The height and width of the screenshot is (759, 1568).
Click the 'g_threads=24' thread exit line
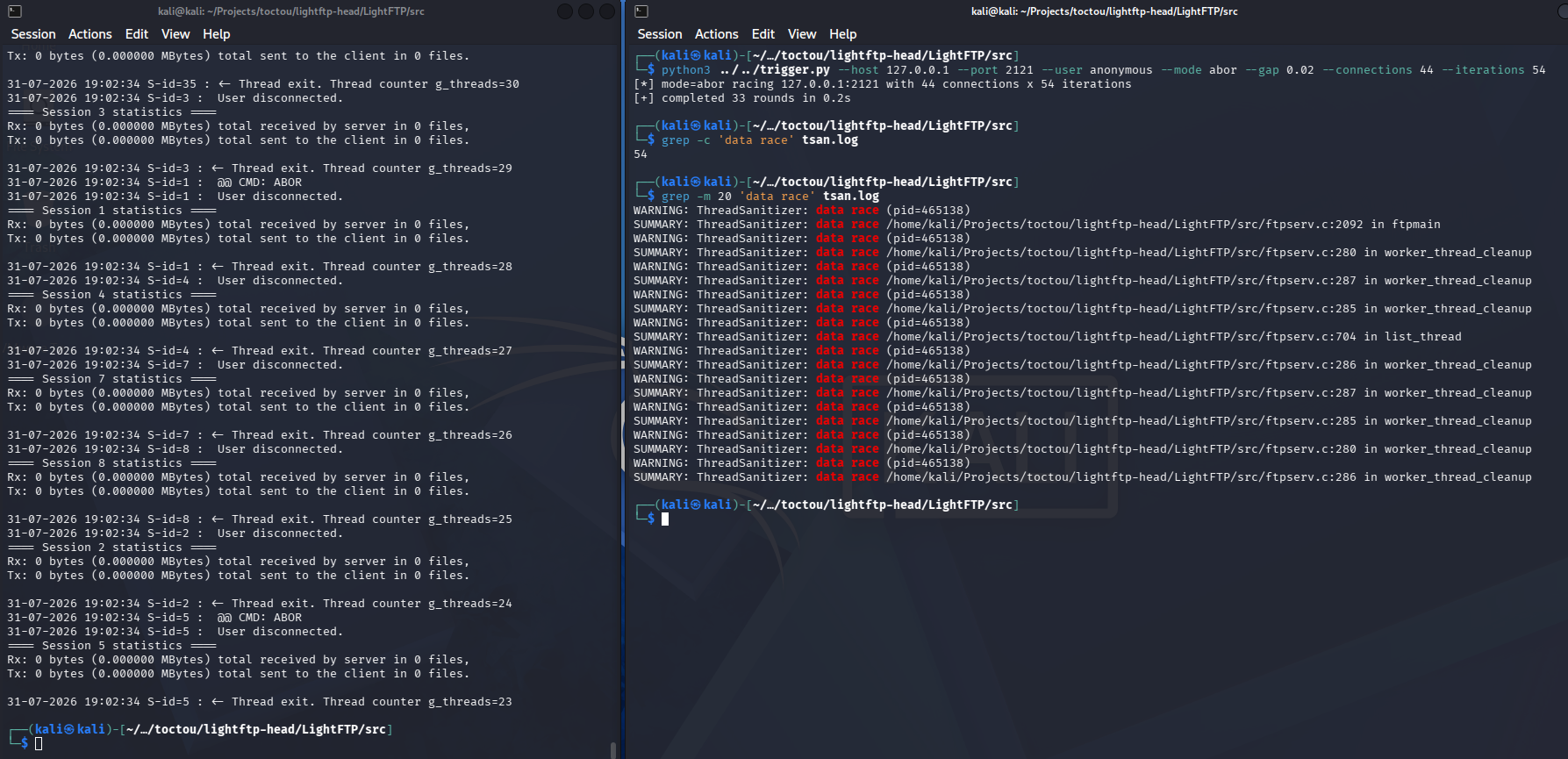(260, 604)
